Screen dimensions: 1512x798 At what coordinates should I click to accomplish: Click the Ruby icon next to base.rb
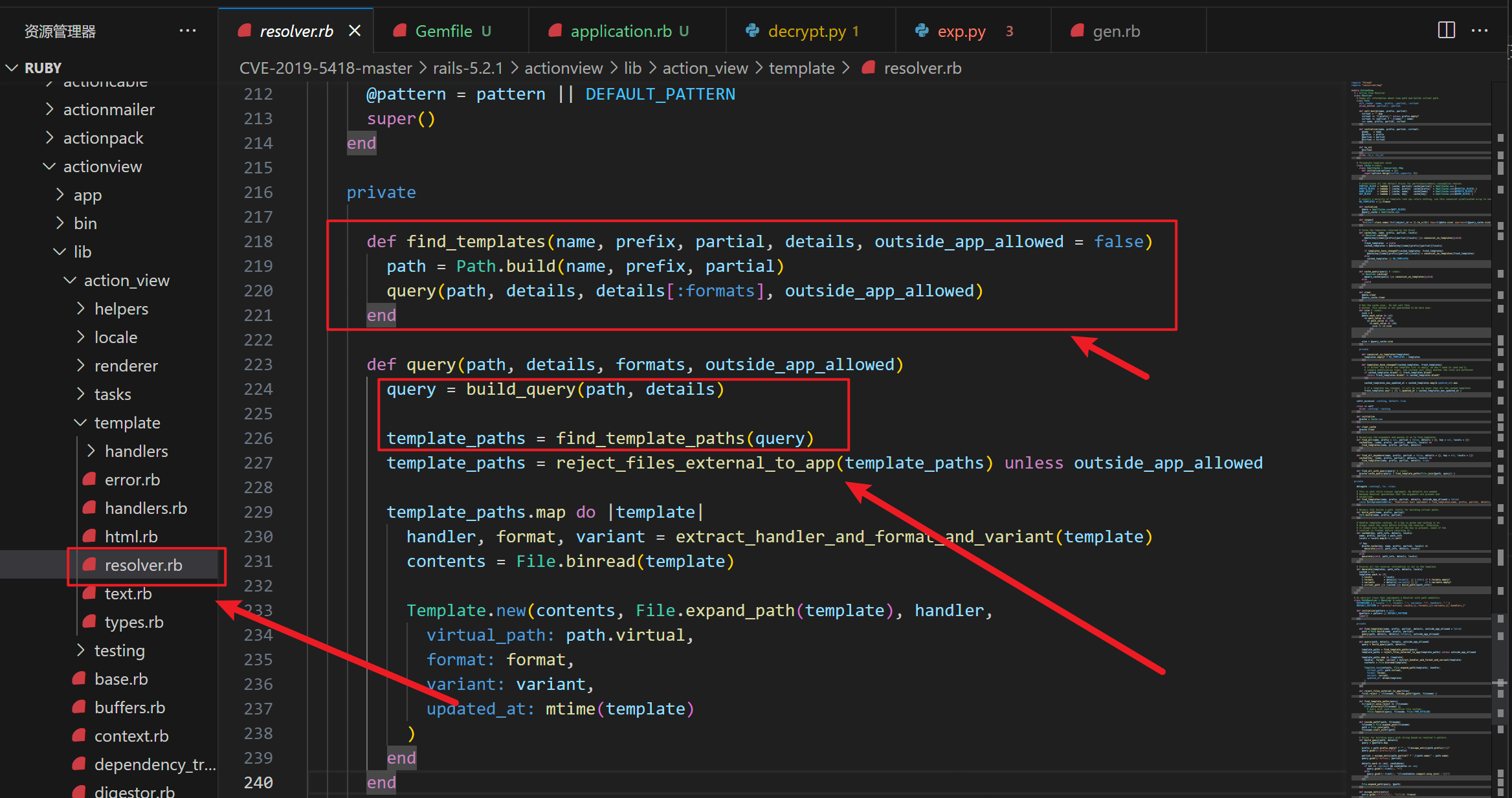click(x=80, y=679)
